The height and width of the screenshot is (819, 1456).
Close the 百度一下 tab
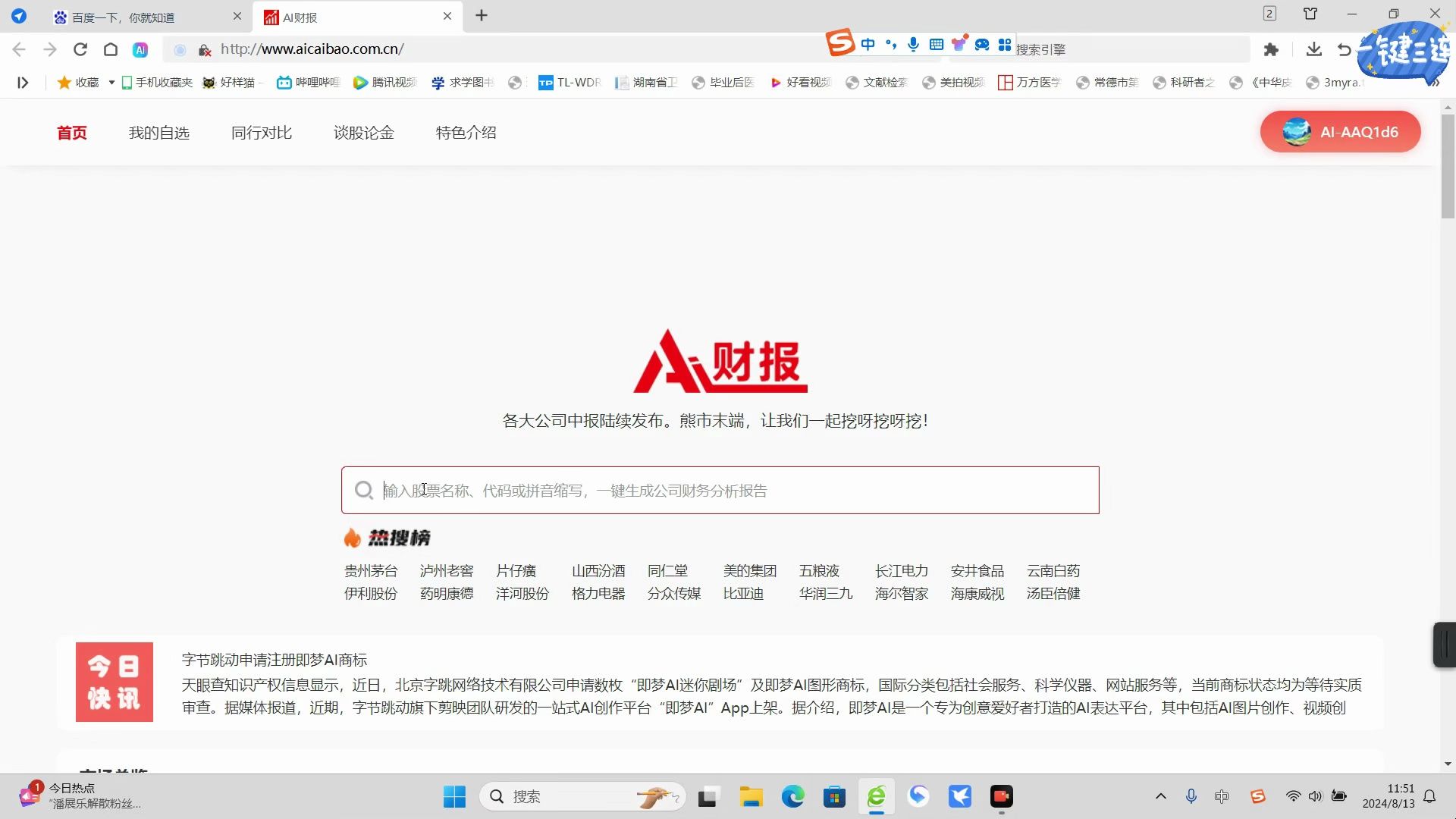tap(237, 16)
